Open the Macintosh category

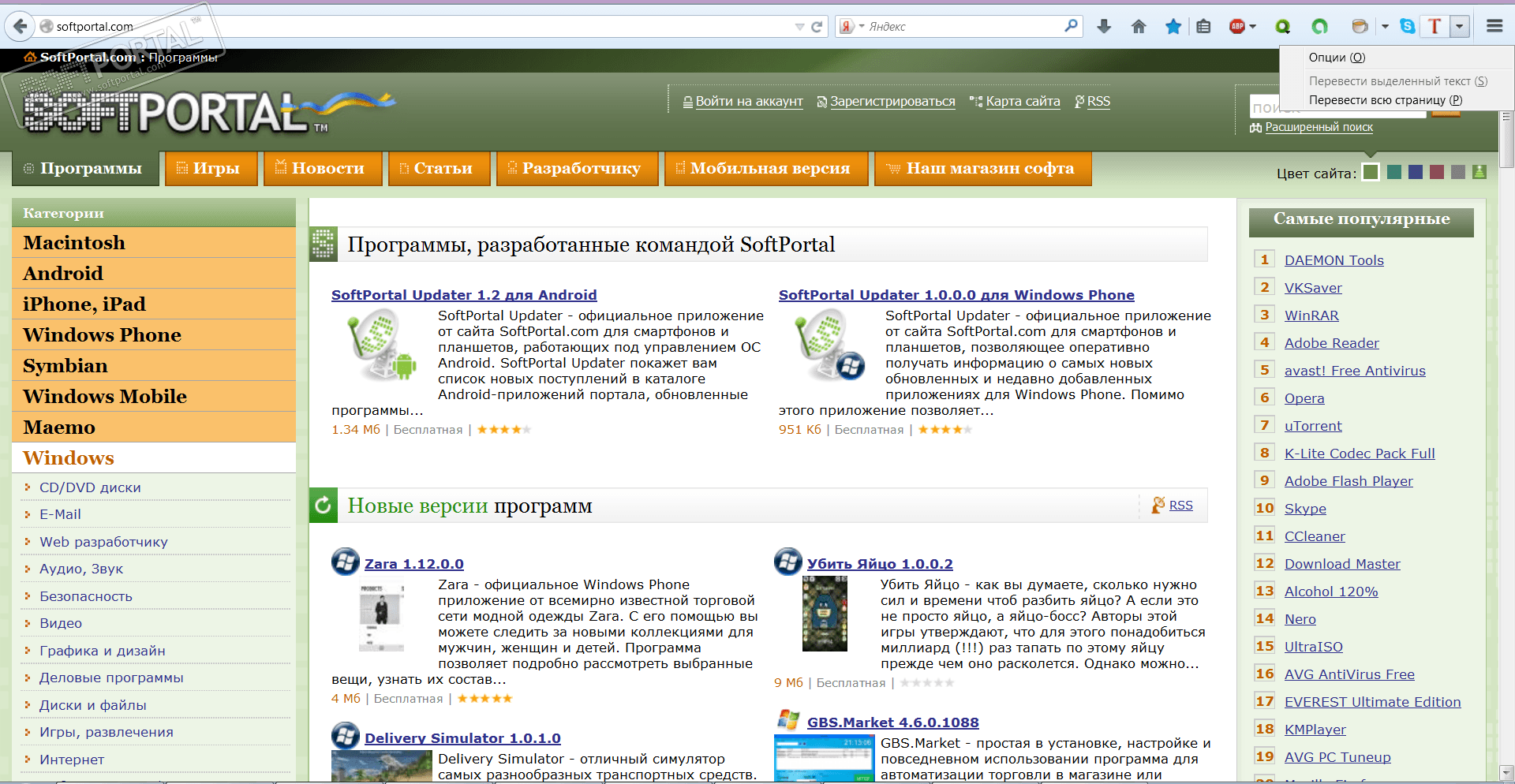coord(154,243)
